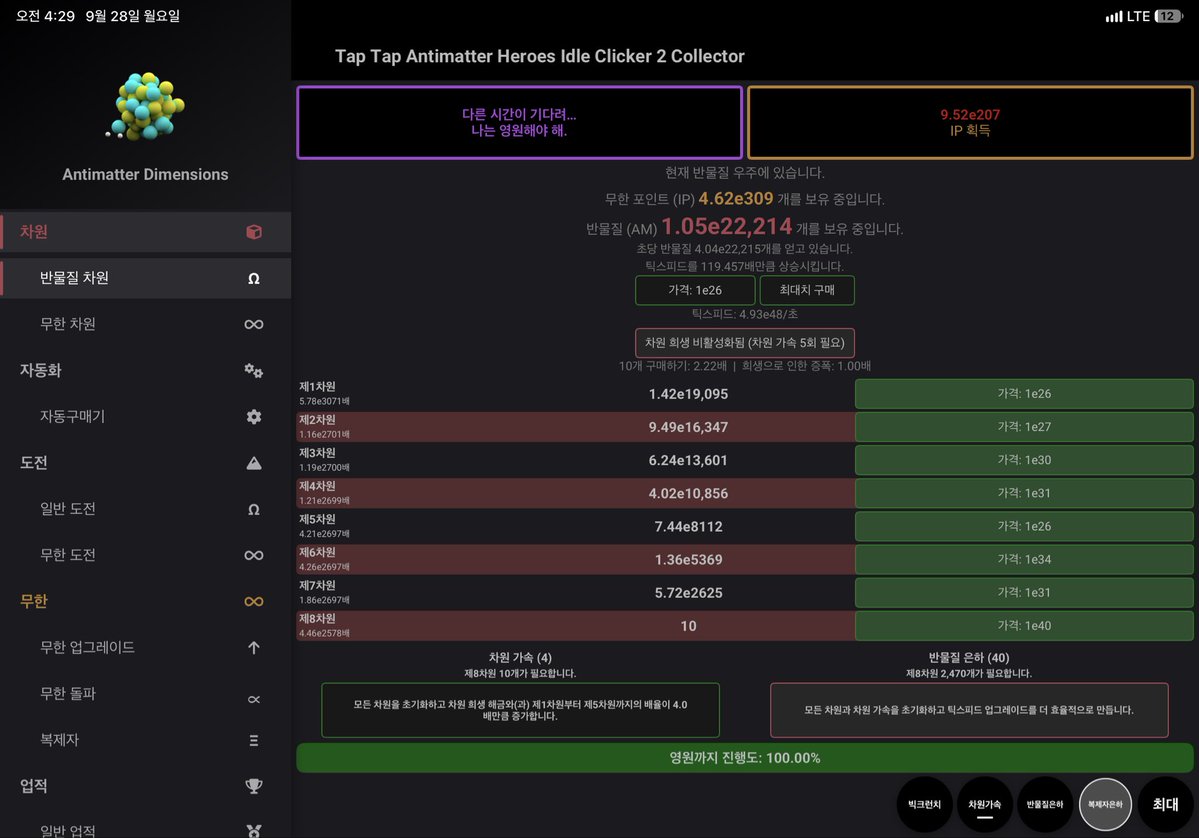
Task: Click the icon beside 무한 돌파
Action: pos(254,699)
